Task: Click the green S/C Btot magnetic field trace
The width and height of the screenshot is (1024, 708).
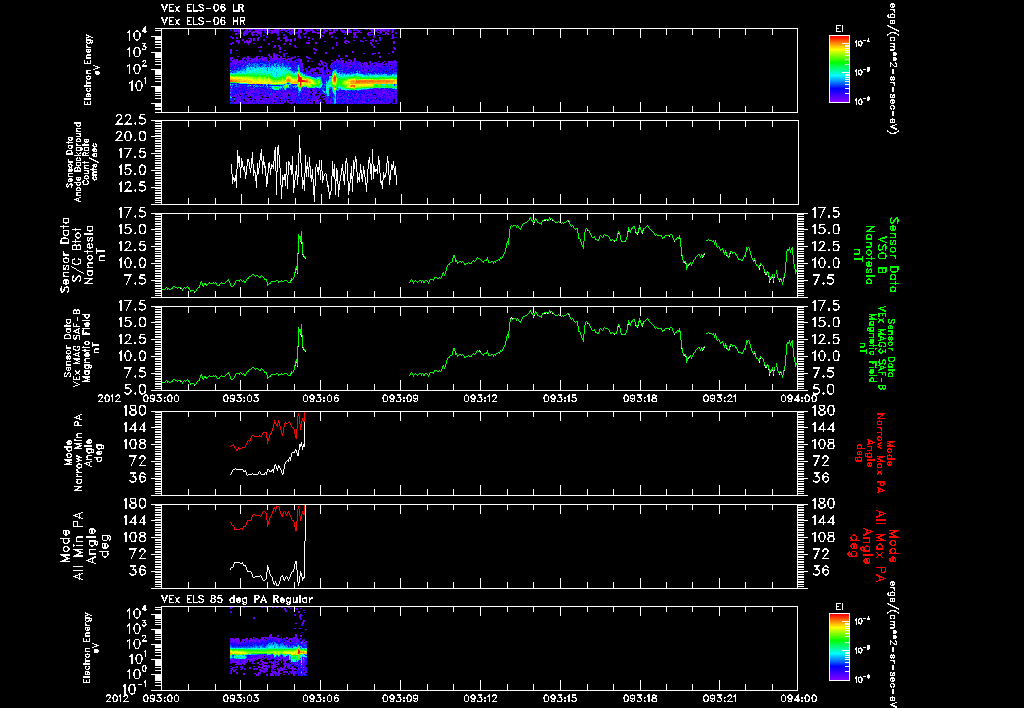Action: tap(480, 256)
